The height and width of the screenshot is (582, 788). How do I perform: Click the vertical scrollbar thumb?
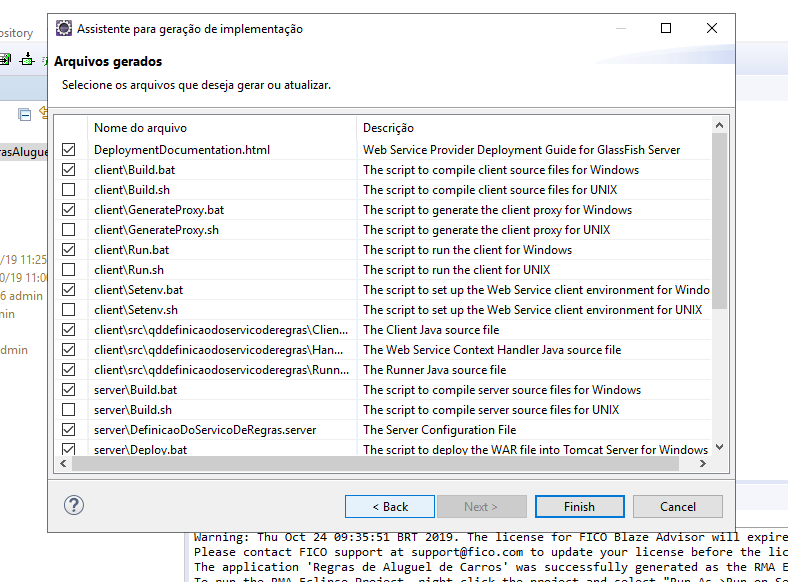[x=719, y=221]
